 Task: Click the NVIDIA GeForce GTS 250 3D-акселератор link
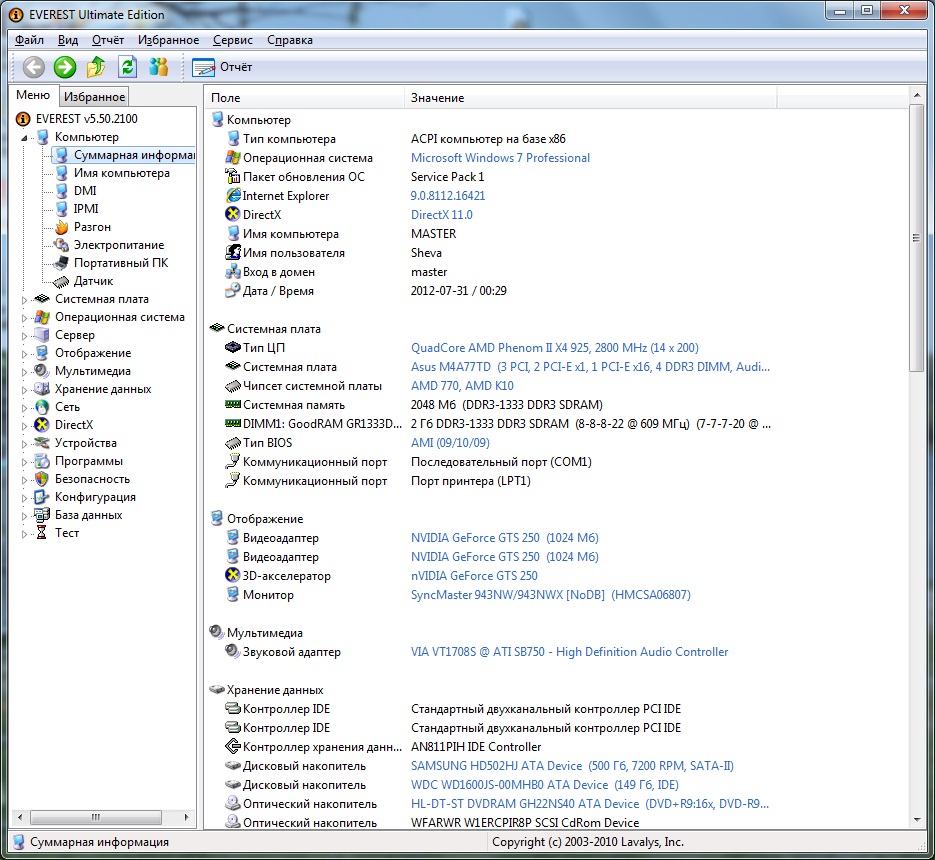coord(474,576)
